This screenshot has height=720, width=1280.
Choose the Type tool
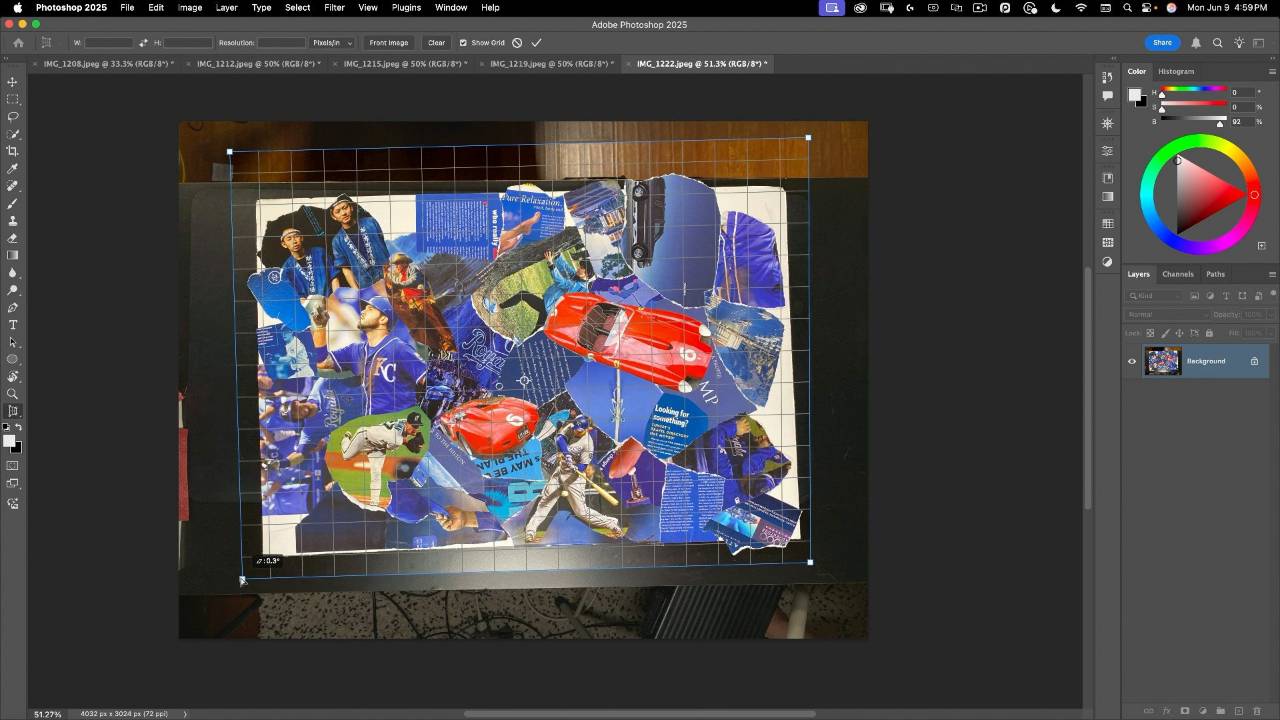point(13,325)
